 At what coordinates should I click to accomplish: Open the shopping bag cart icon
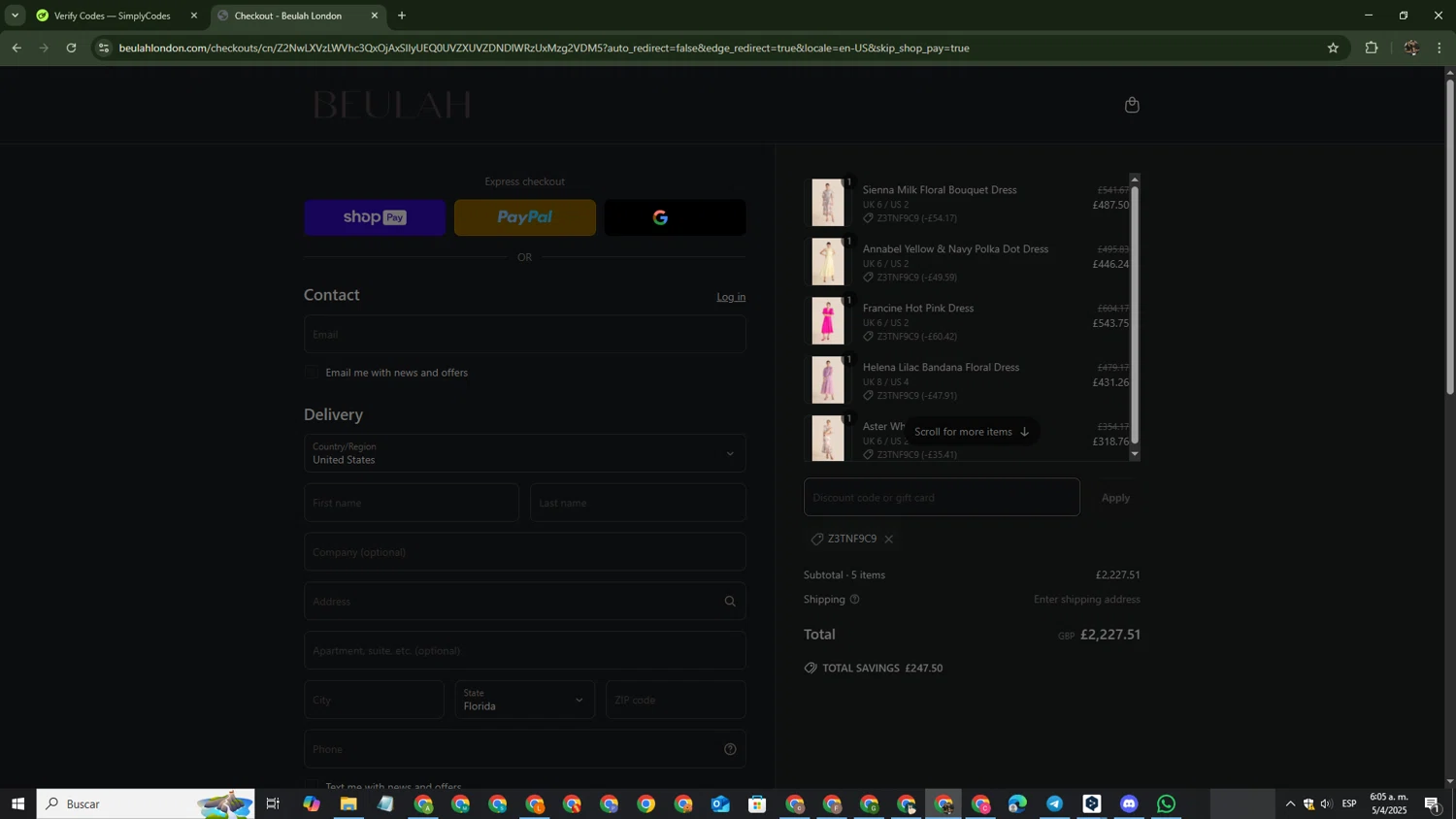(1132, 105)
